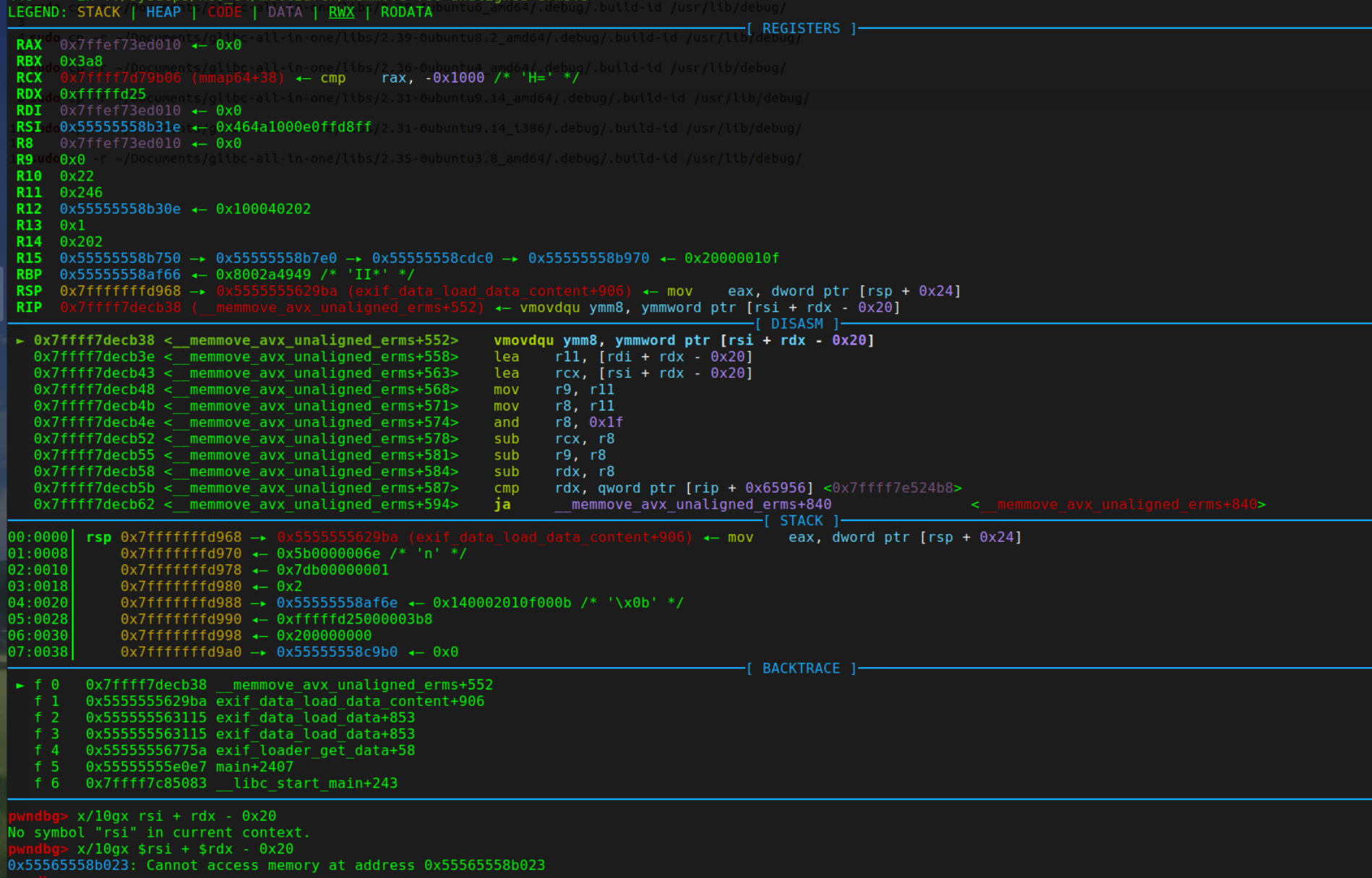Expand the BACKTRACE section header
Screen dimensions: 1372x878
802,668
